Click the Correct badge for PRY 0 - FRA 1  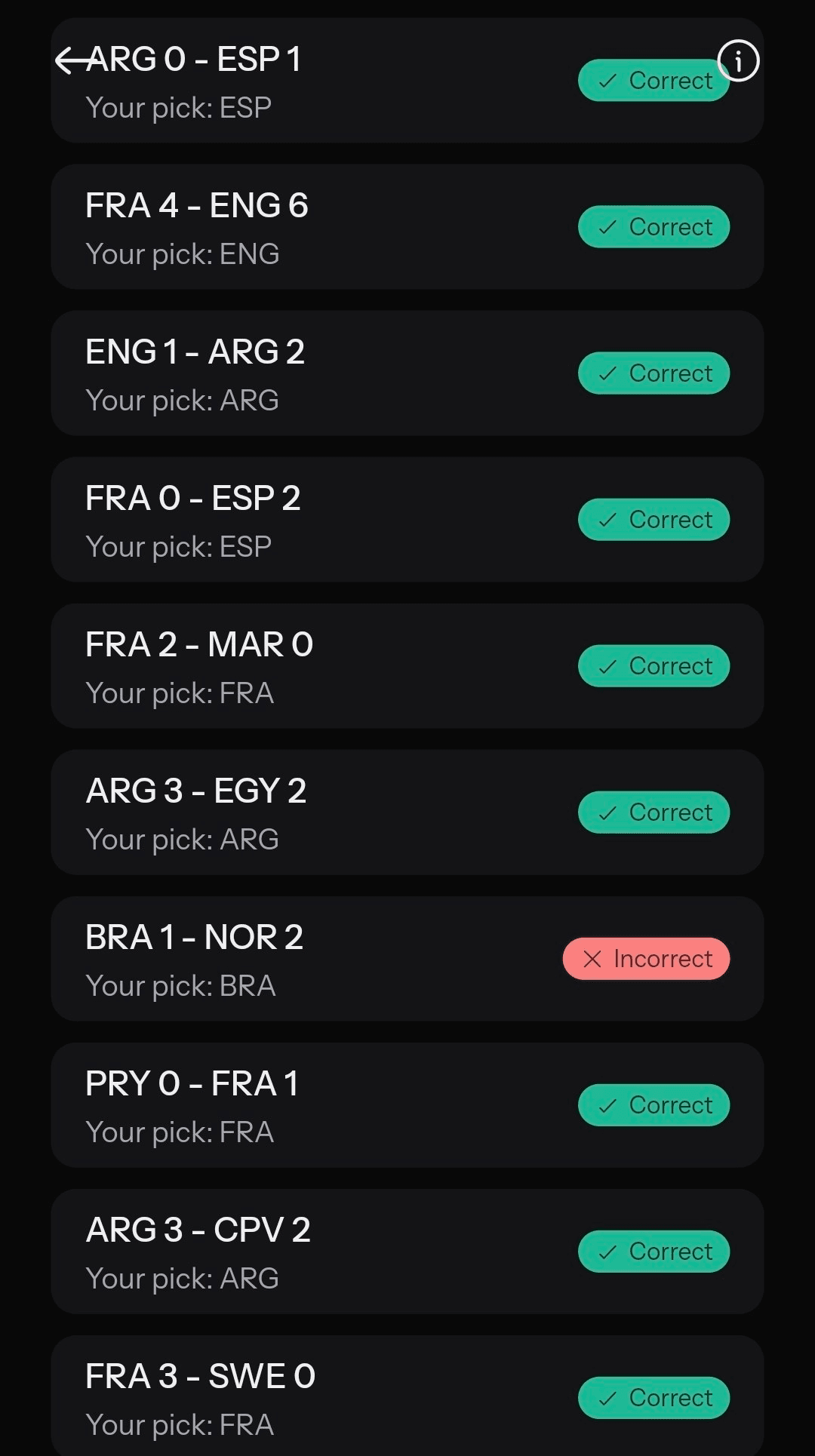tap(654, 1105)
